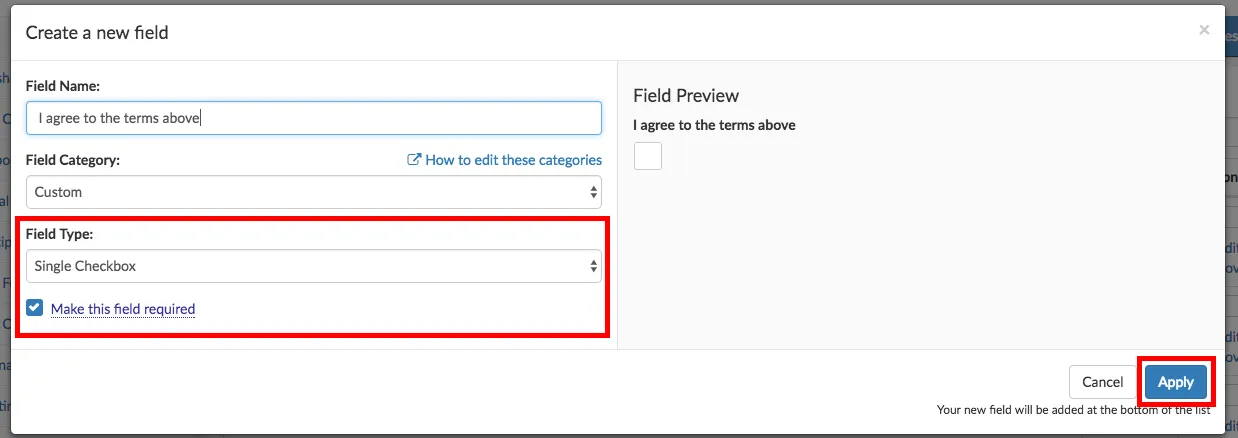The width and height of the screenshot is (1238, 438).
Task: Click the external link icon beside How to edit
Action: click(414, 160)
